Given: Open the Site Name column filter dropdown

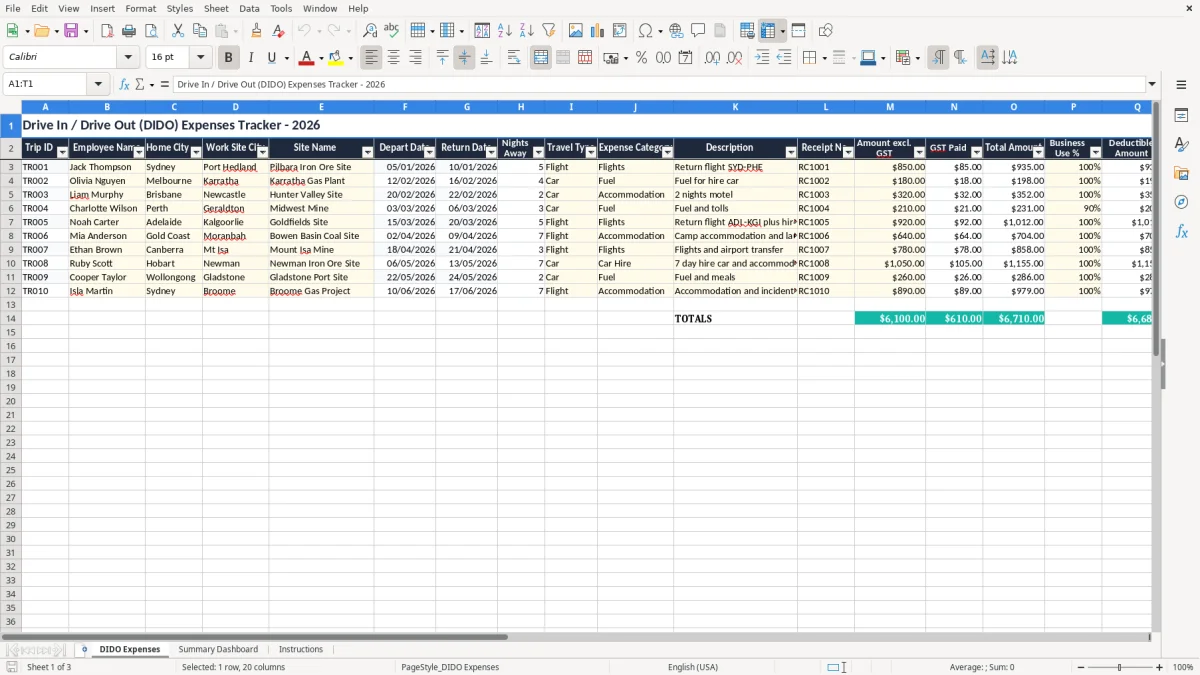Looking at the screenshot, I should (367, 152).
